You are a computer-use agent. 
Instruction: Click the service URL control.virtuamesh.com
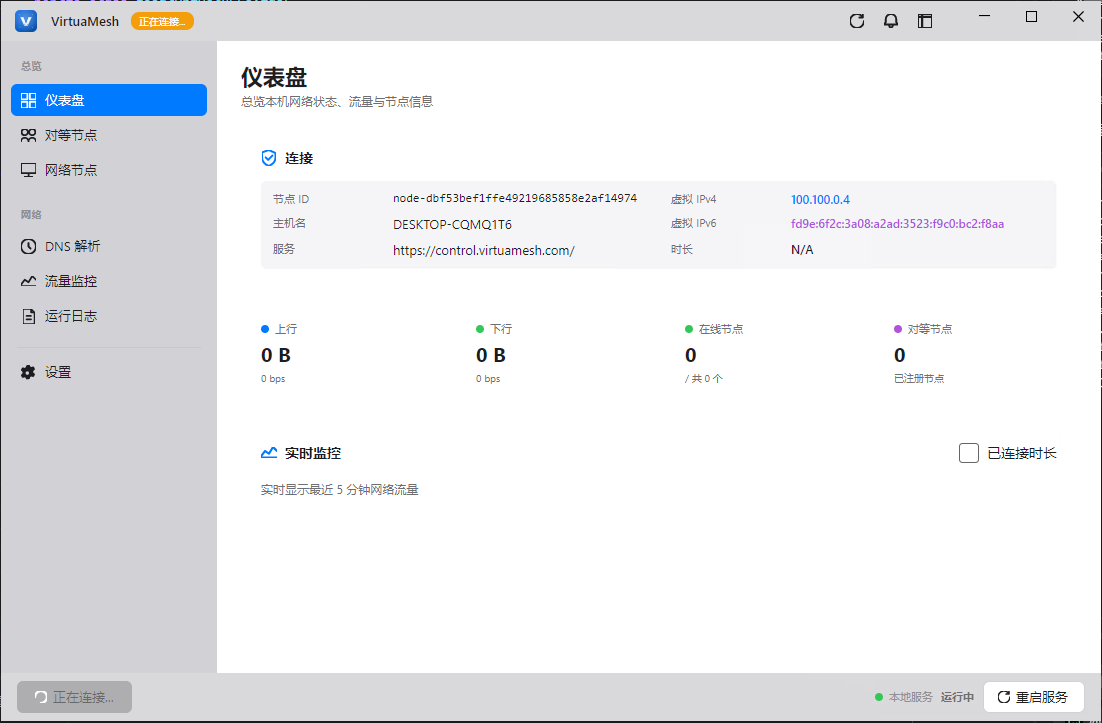pyautogui.click(x=484, y=250)
